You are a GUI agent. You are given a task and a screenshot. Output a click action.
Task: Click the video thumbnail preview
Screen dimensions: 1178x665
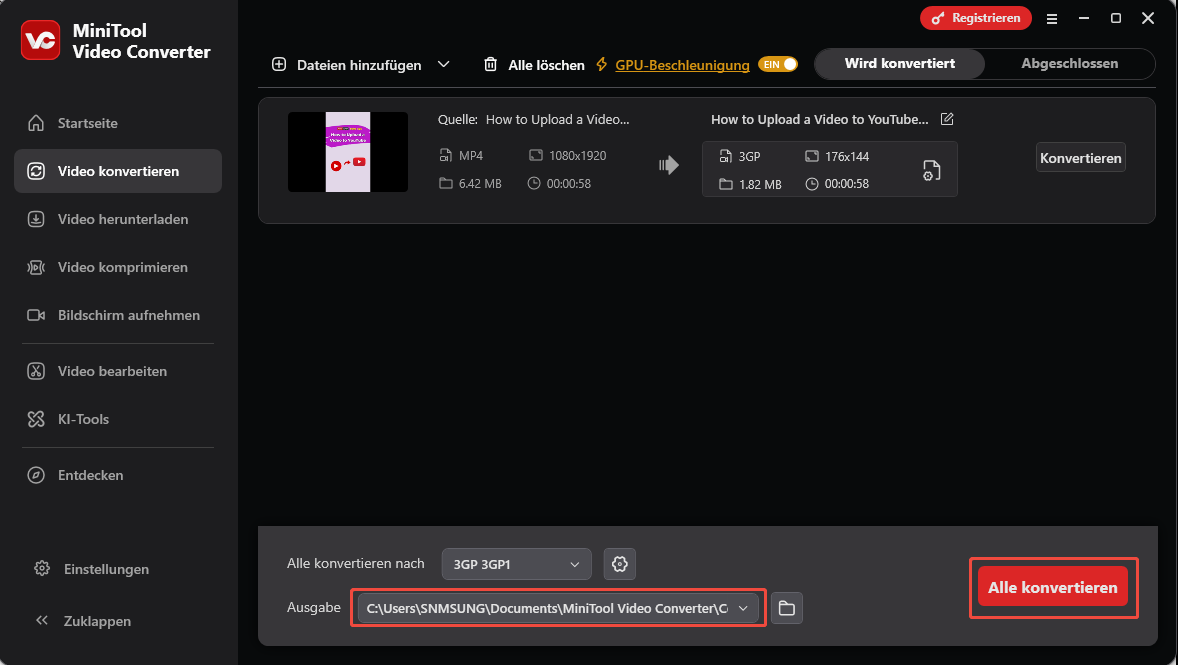click(348, 152)
